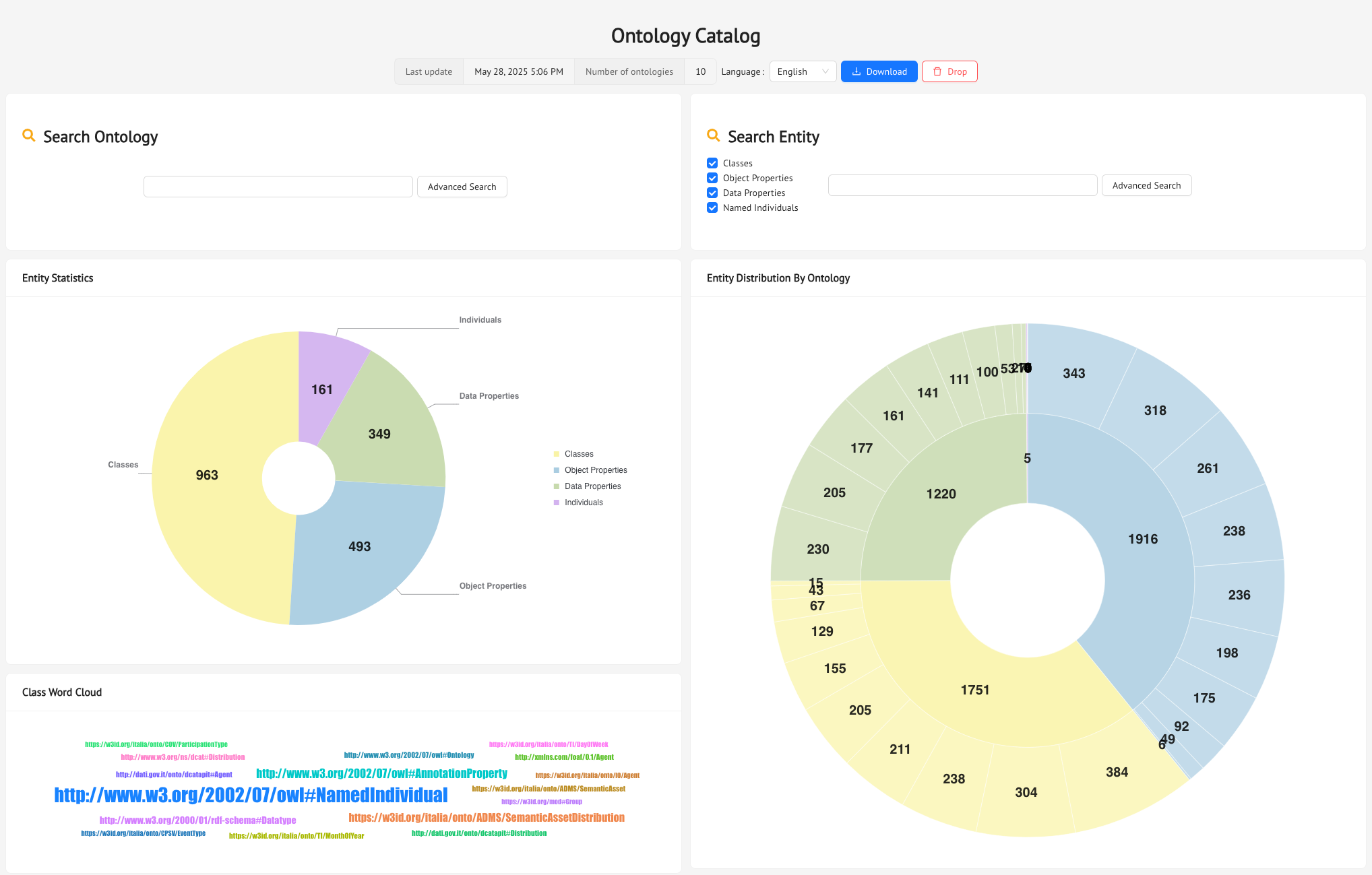Click the trash icon on the Drop button

coord(938,71)
